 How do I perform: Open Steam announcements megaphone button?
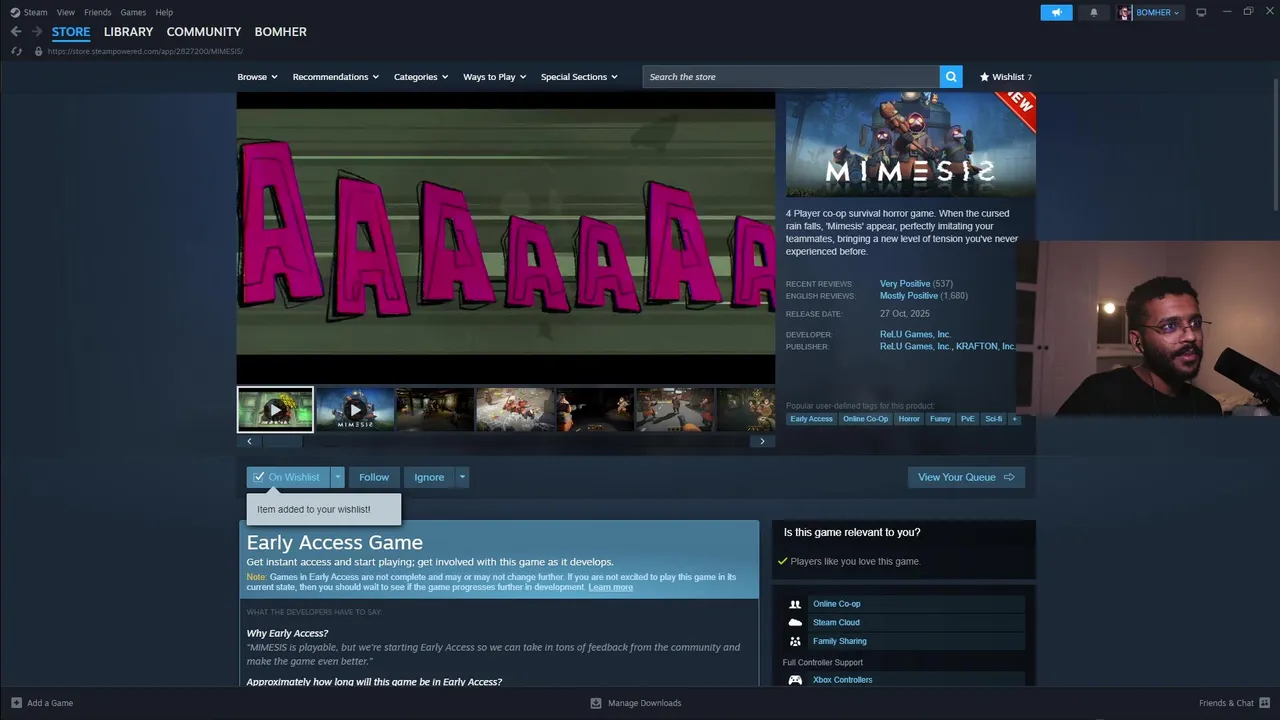click(1056, 12)
